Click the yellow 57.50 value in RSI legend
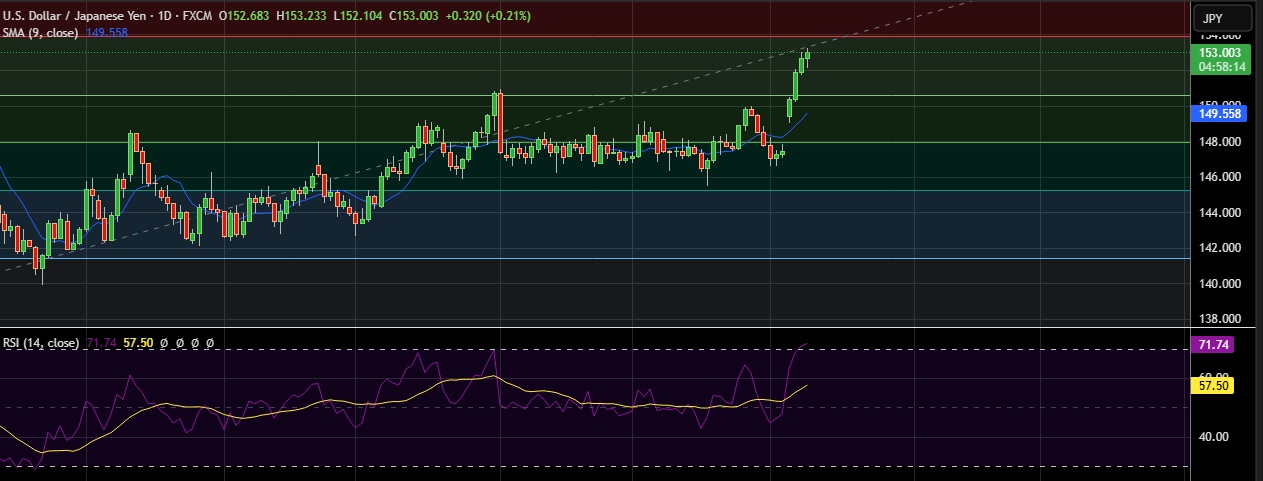The image size is (1263, 481). (x=137, y=343)
